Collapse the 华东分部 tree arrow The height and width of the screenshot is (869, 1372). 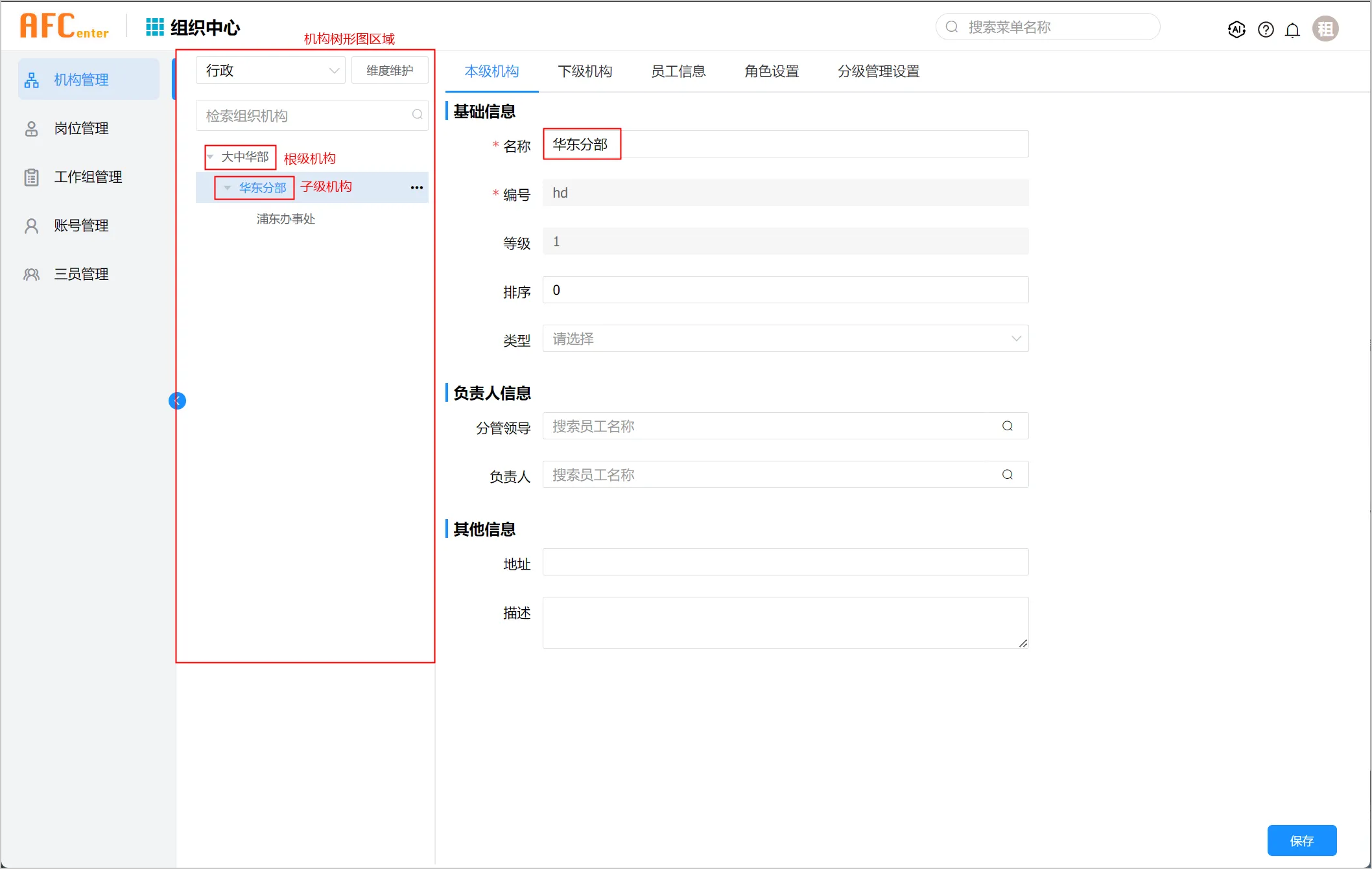227,188
